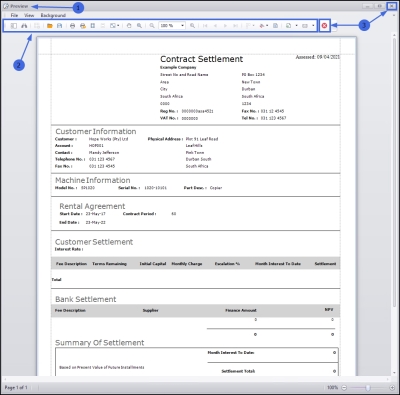Click the toolbar Zoom In magnifier

[192, 26]
